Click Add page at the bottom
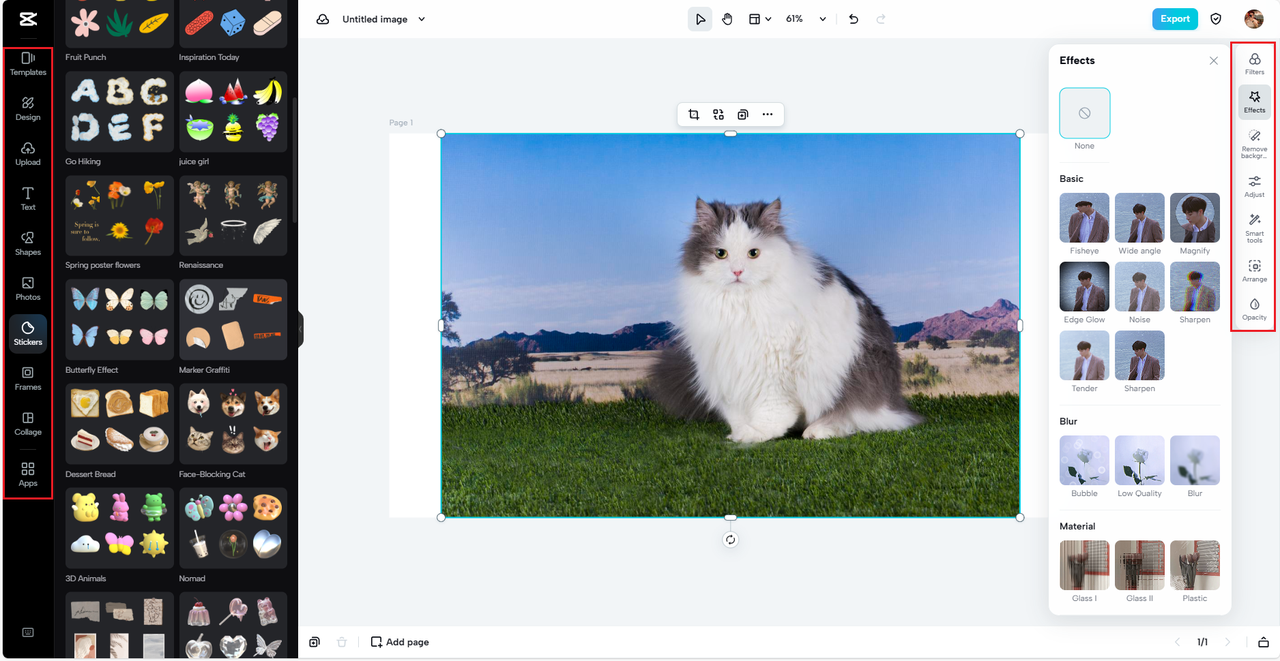The image size is (1280, 661). pos(400,642)
